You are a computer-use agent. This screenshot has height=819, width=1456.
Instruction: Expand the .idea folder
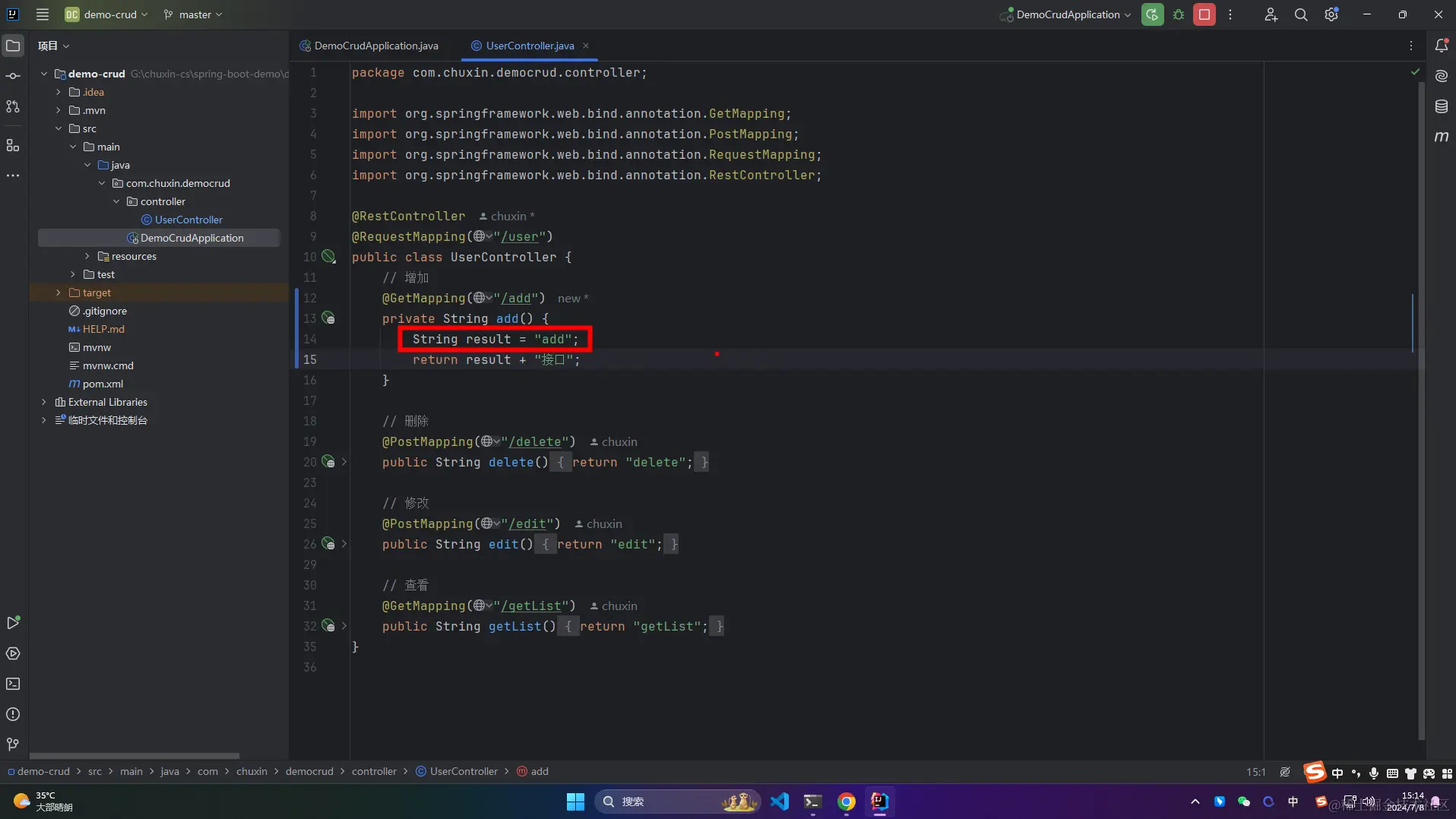59,92
